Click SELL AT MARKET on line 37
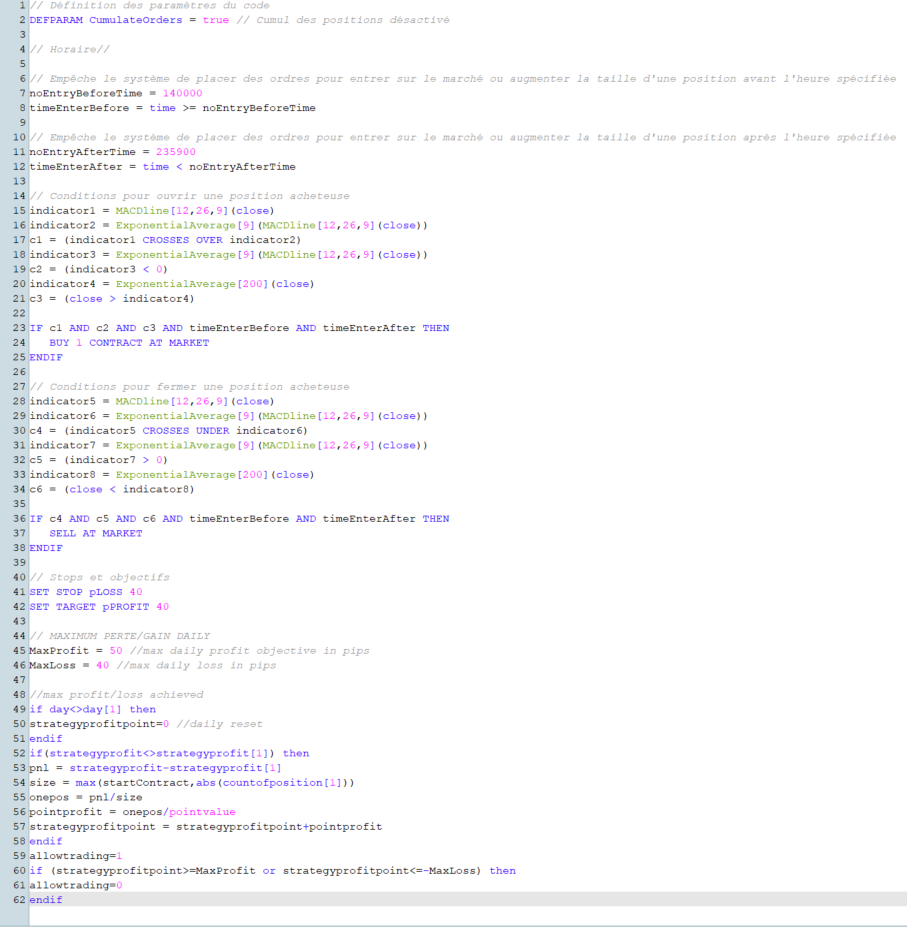The image size is (907, 927). [96, 533]
